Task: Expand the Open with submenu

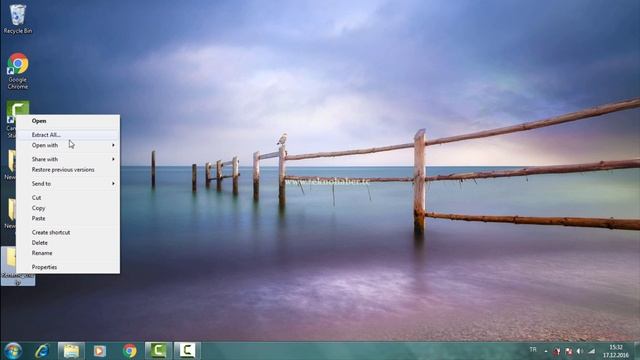Action: click(68, 145)
